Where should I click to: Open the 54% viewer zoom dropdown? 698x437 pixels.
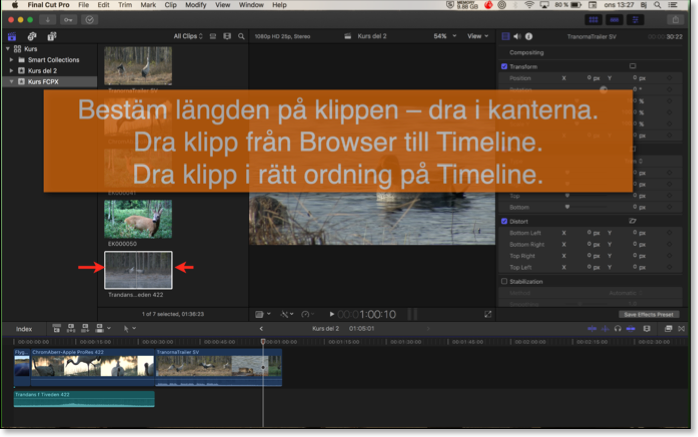445,36
